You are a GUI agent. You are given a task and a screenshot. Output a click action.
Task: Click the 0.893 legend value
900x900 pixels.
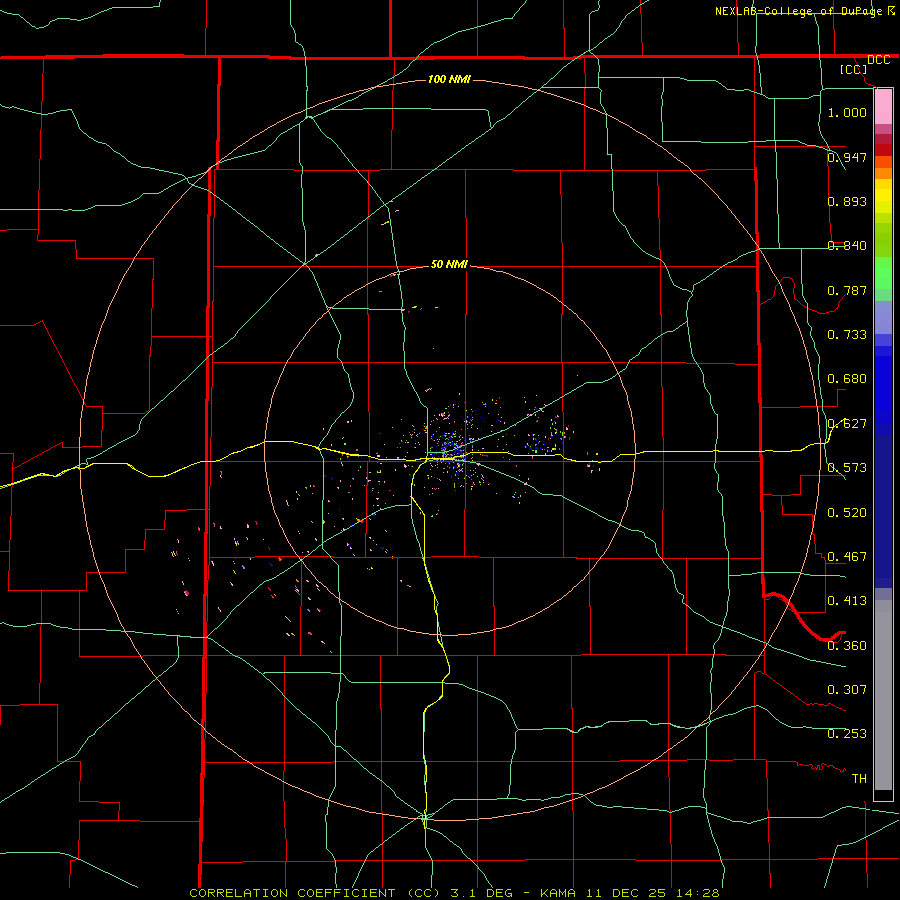pos(847,201)
